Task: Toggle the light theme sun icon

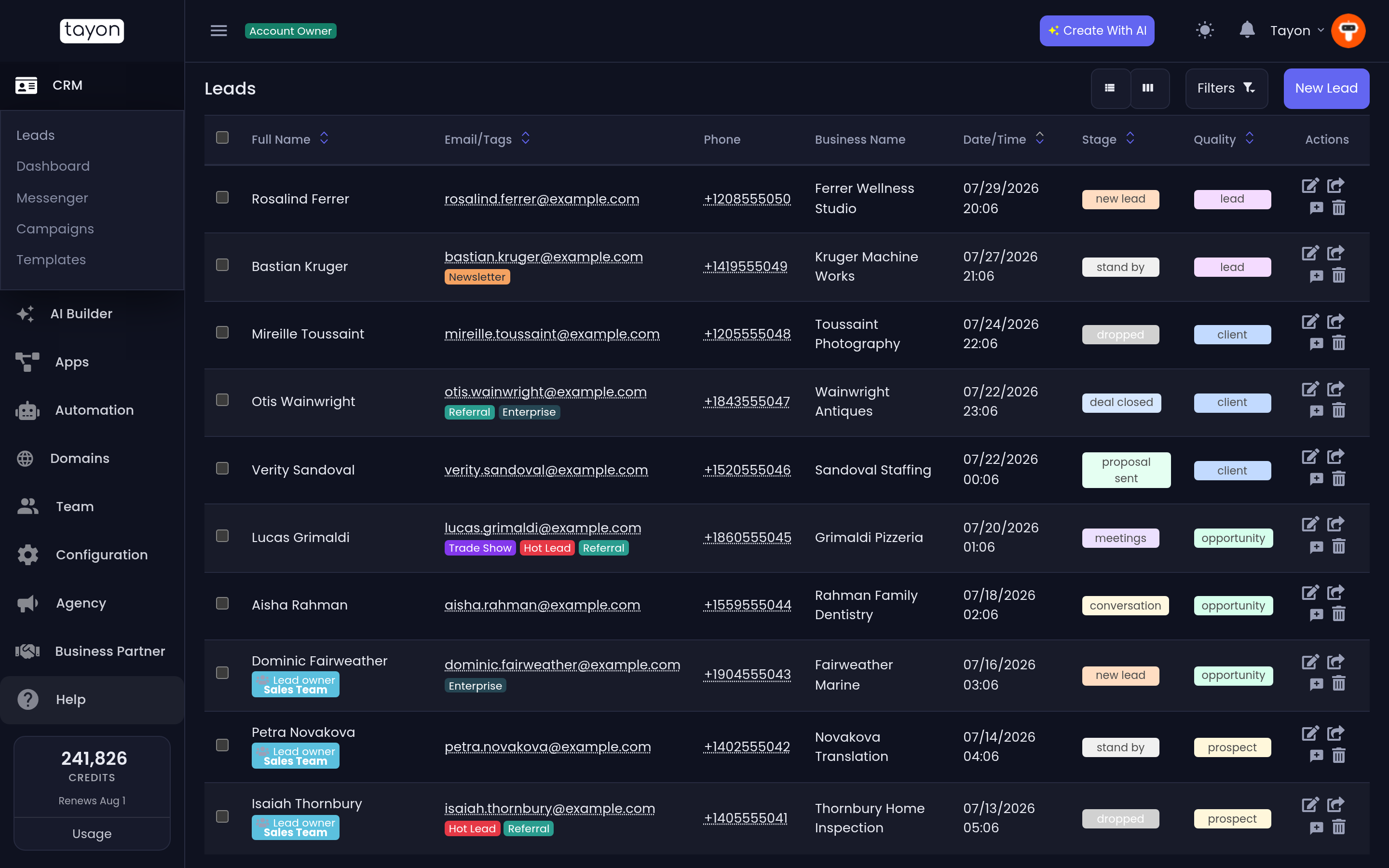Action: tap(1205, 30)
